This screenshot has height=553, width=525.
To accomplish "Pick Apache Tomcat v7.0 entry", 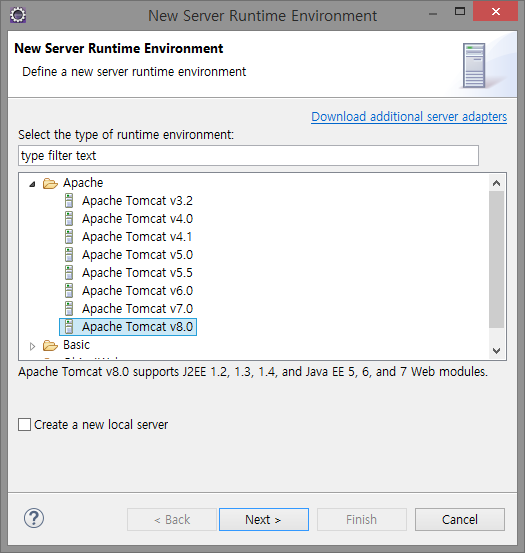I will click(137, 309).
